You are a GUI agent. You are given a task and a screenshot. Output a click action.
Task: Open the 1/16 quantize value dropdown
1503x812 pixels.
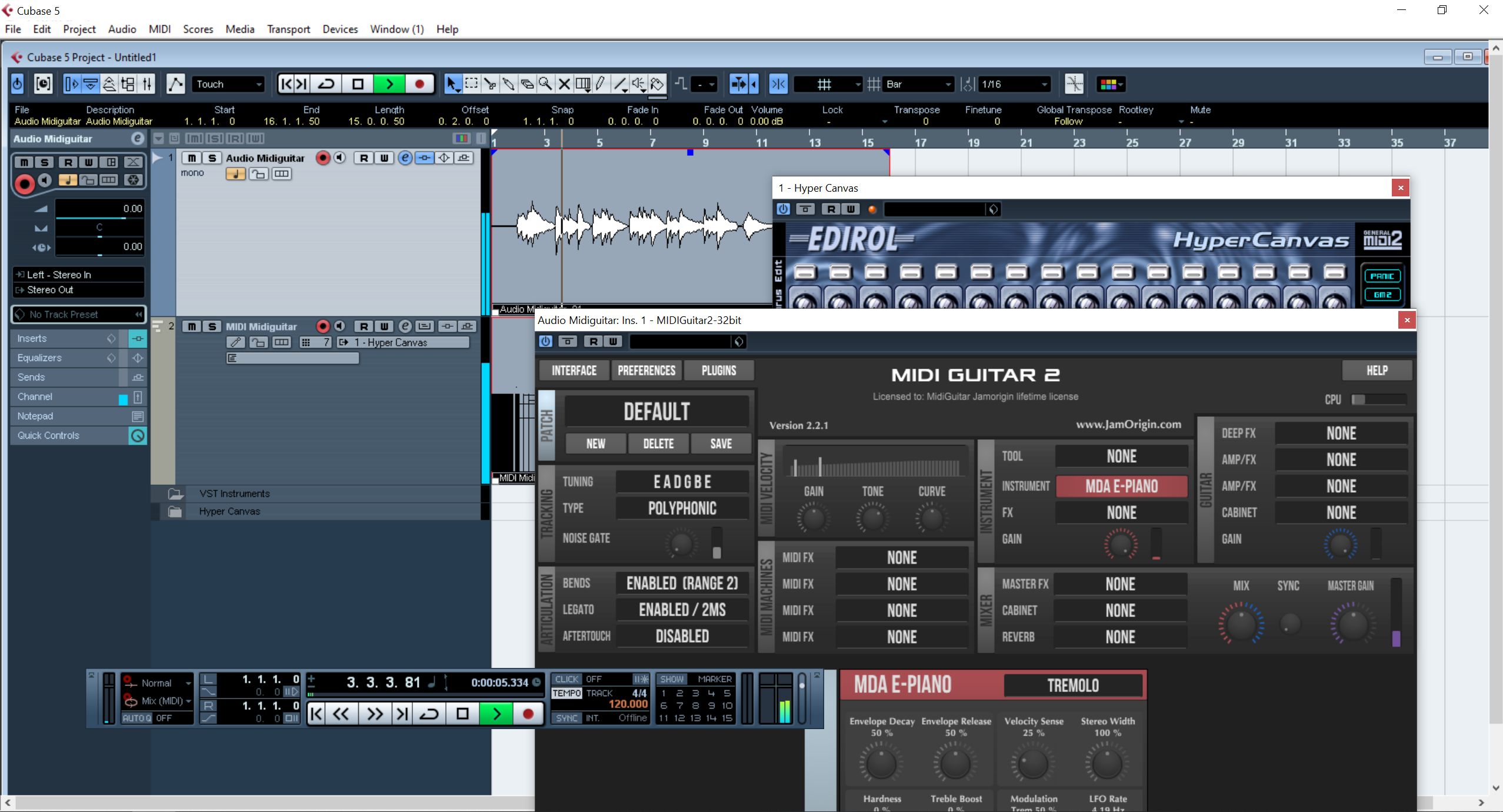coord(1013,84)
